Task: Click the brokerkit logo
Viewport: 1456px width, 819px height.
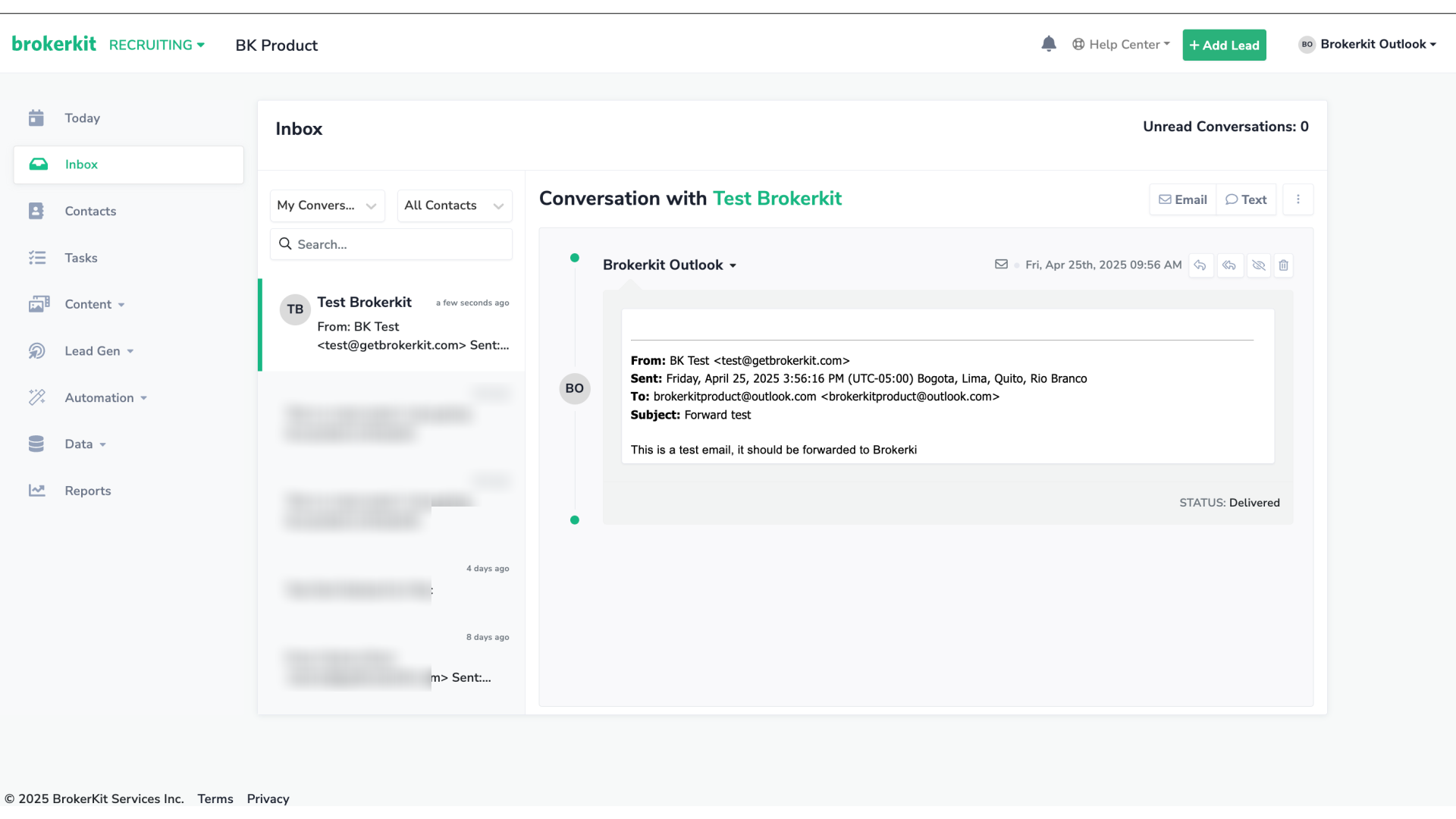Action: coord(54,44)
